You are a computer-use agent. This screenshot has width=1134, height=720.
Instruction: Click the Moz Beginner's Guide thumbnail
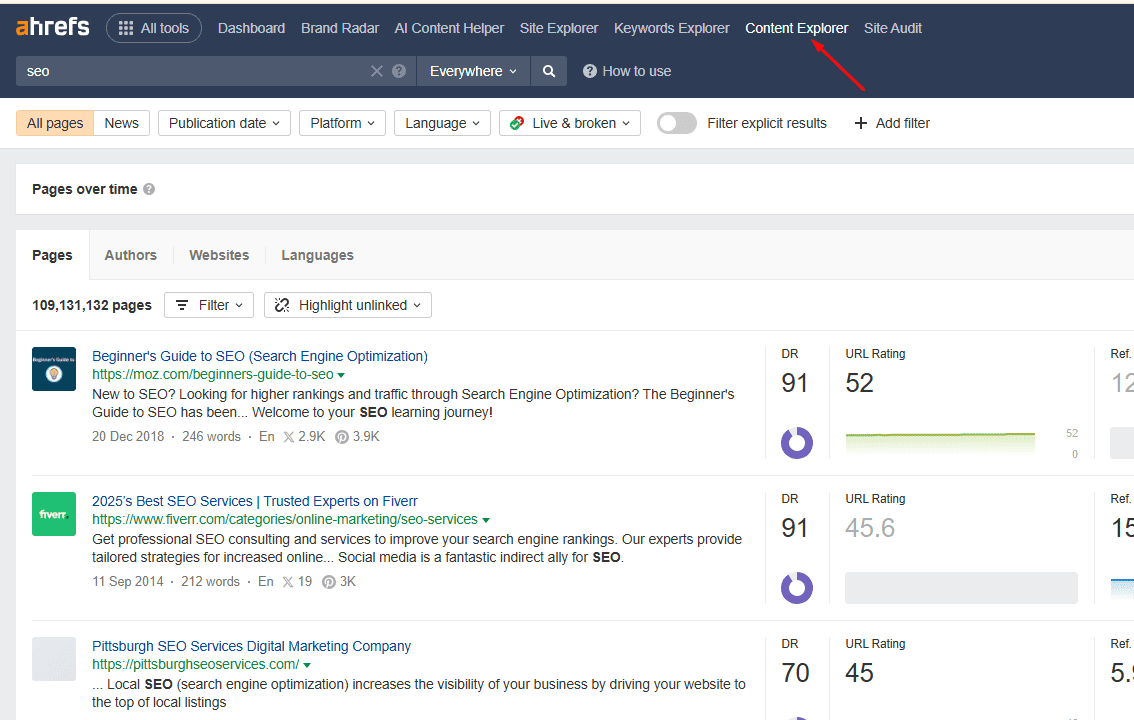coord(54,369)
